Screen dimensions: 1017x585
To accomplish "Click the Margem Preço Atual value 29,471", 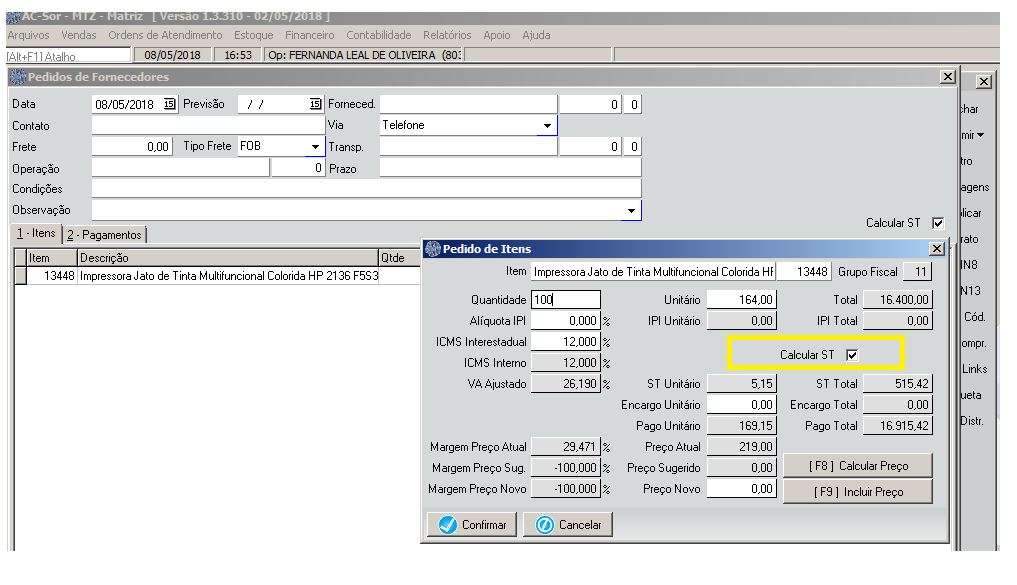I will click(566, 447).
